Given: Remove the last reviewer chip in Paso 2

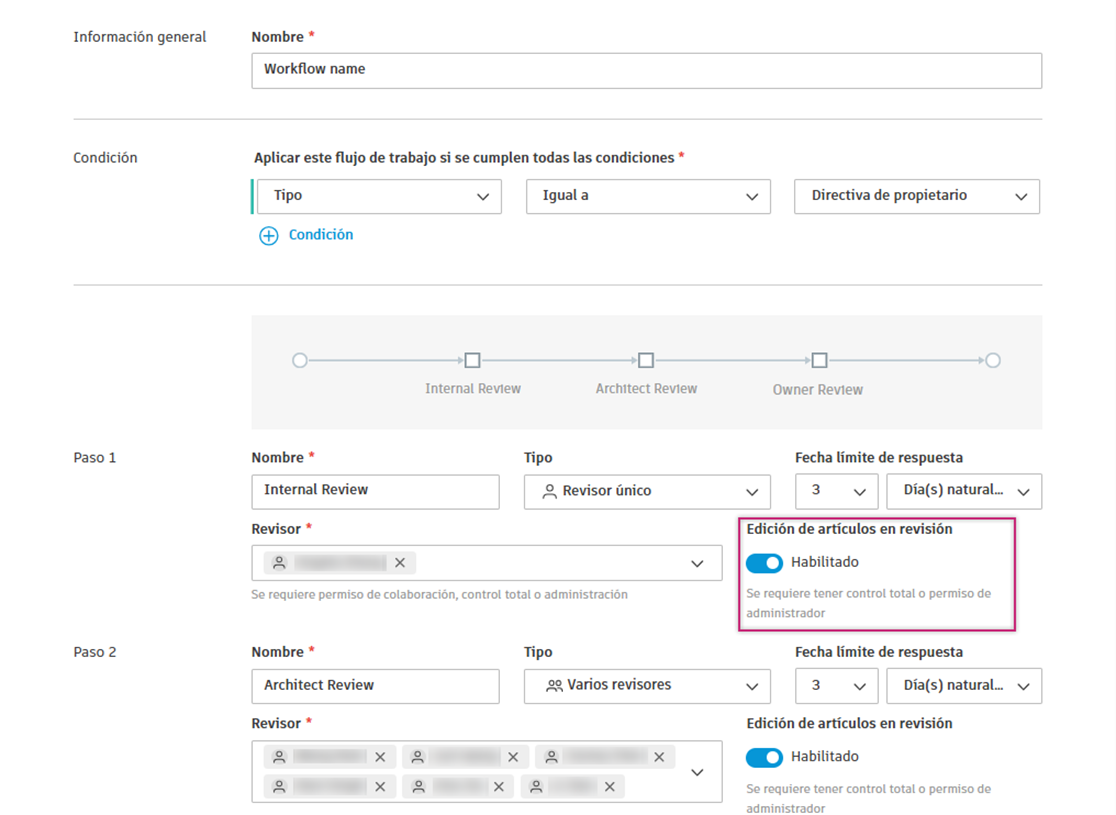Looking at the screenshot, I should pos(609,787).
